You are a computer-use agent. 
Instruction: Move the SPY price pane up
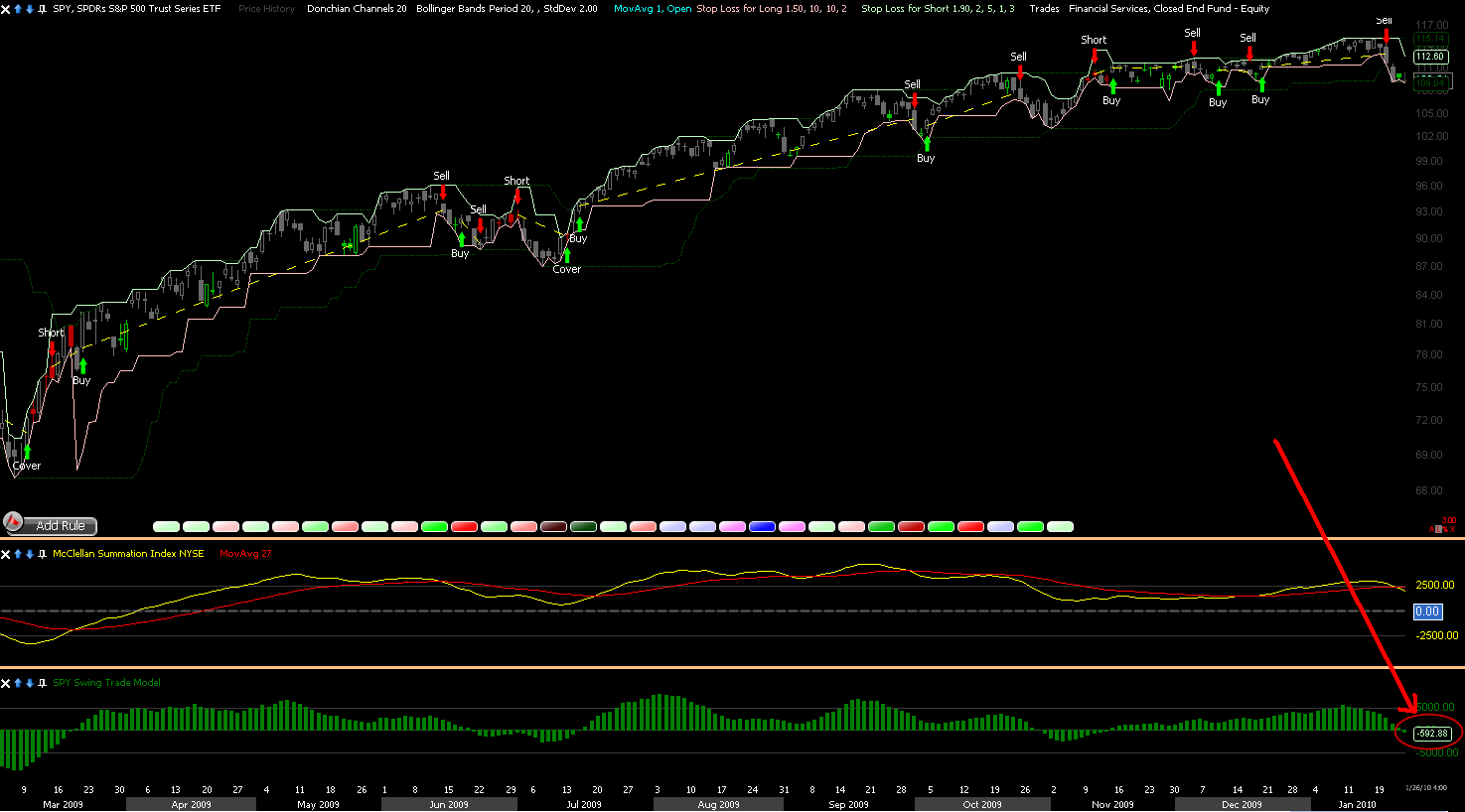click(18, 9)
